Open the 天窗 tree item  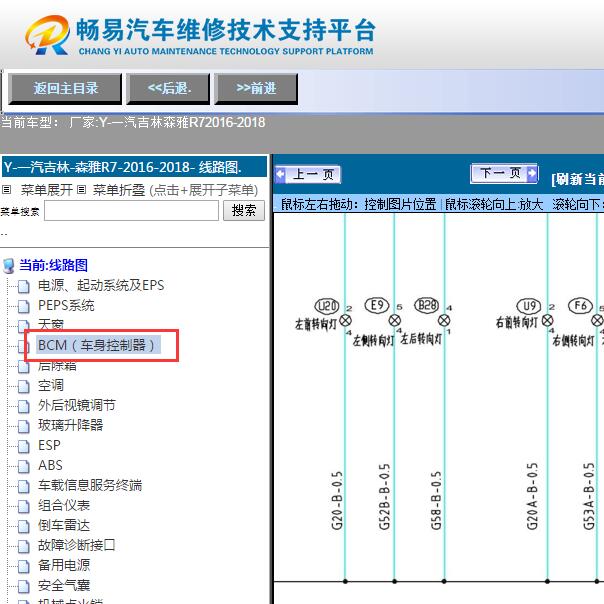(50, 324)
